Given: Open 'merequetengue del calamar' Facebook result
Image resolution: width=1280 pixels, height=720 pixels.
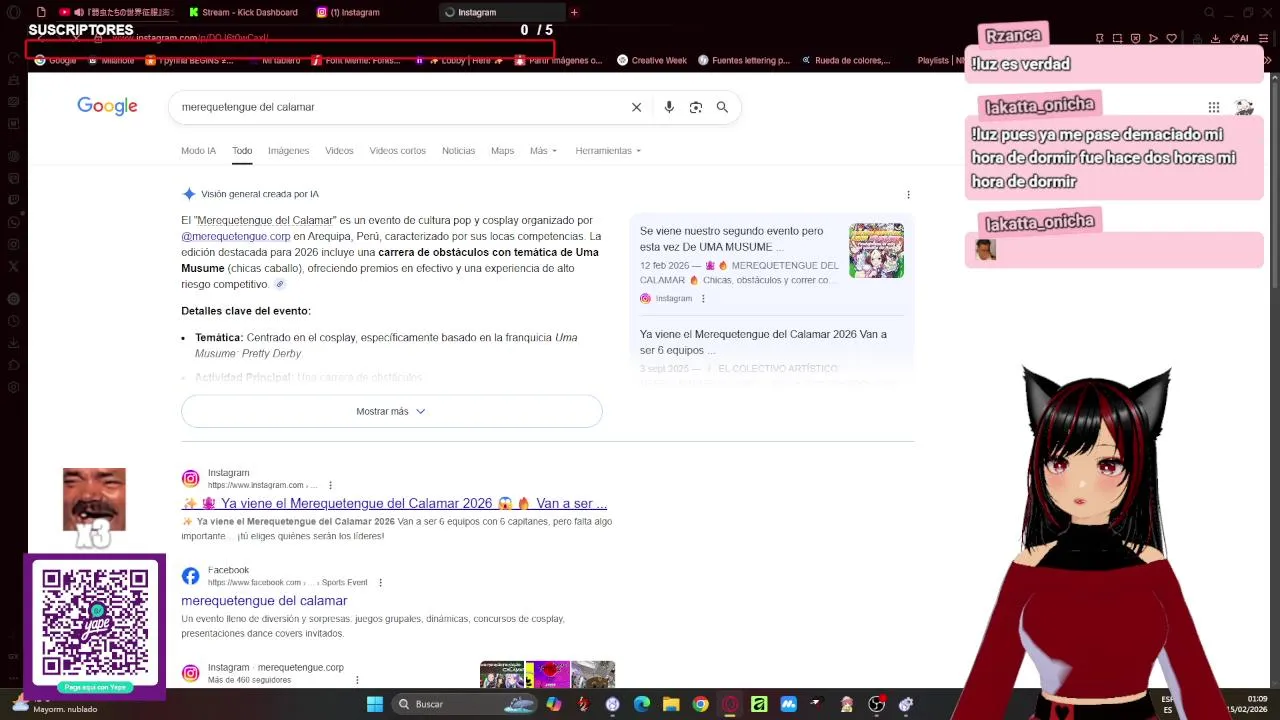Looking at the screenshot, I should [x=264, y=601].
